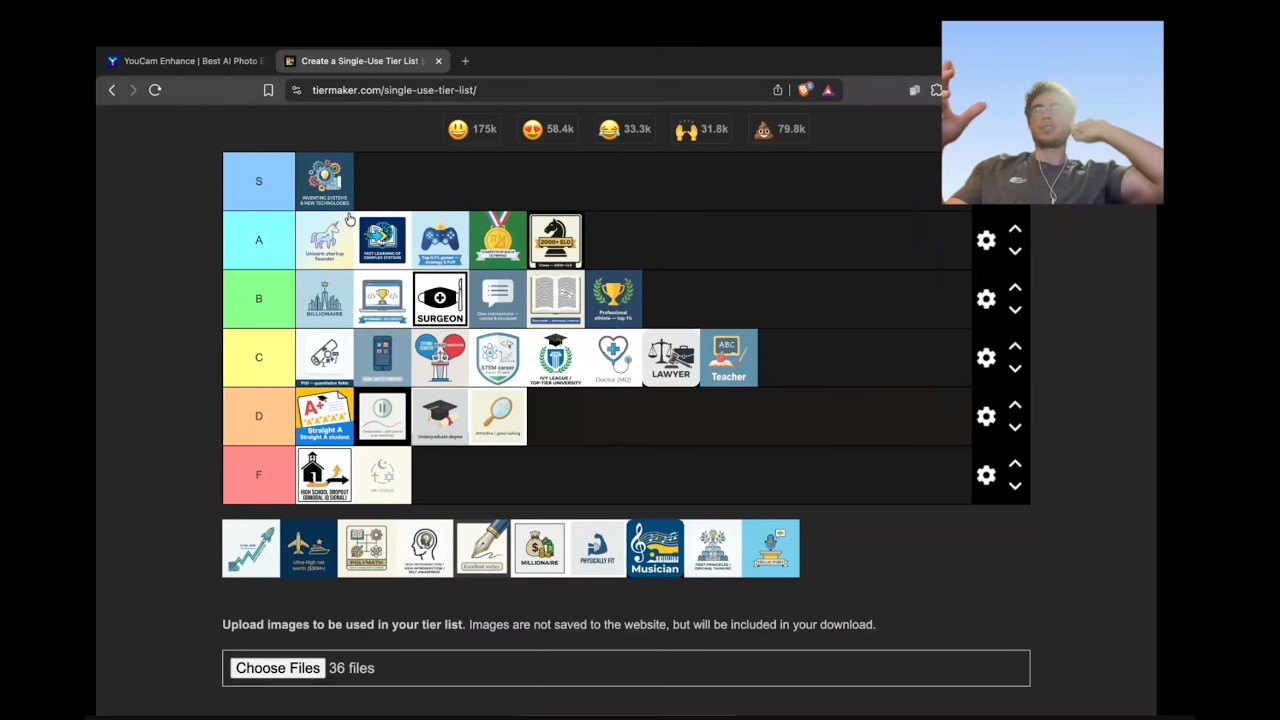Select the Excellent writer fountain pen tile
Image resolution: width=1280 pixels, height=720 pixels.
point(482,548)
